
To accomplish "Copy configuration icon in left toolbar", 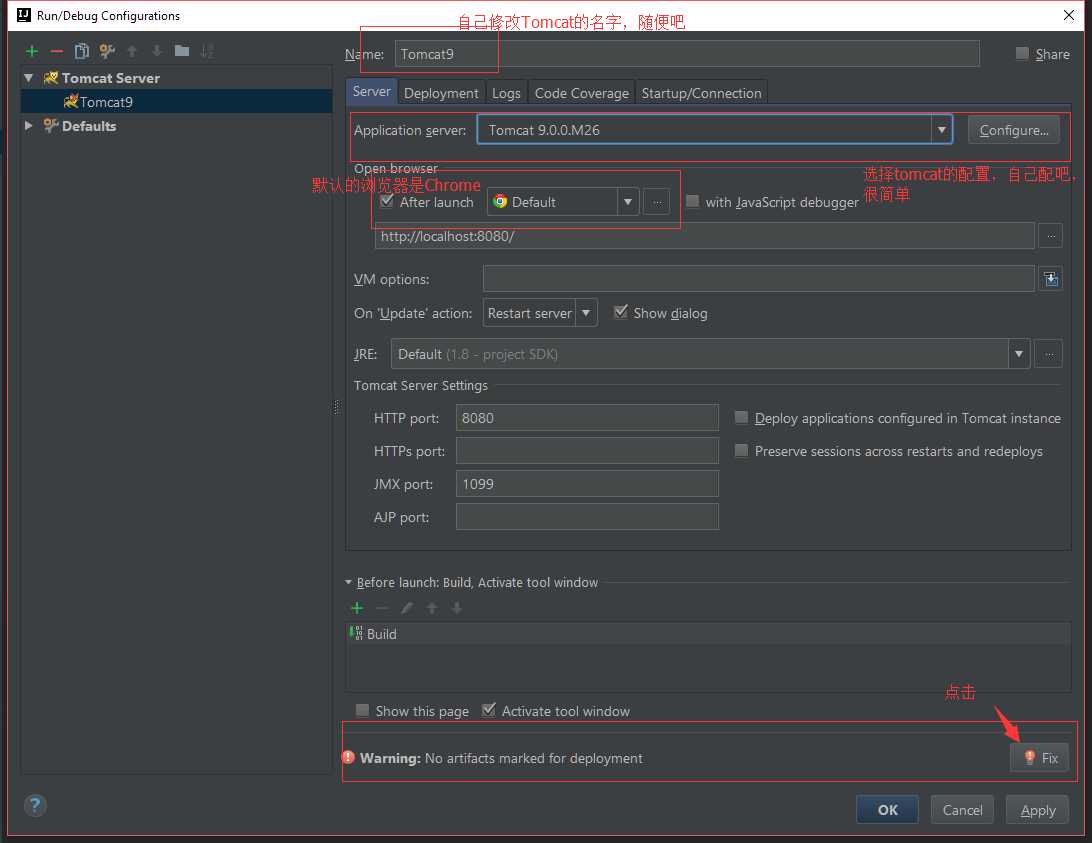I will coord(82,51).
